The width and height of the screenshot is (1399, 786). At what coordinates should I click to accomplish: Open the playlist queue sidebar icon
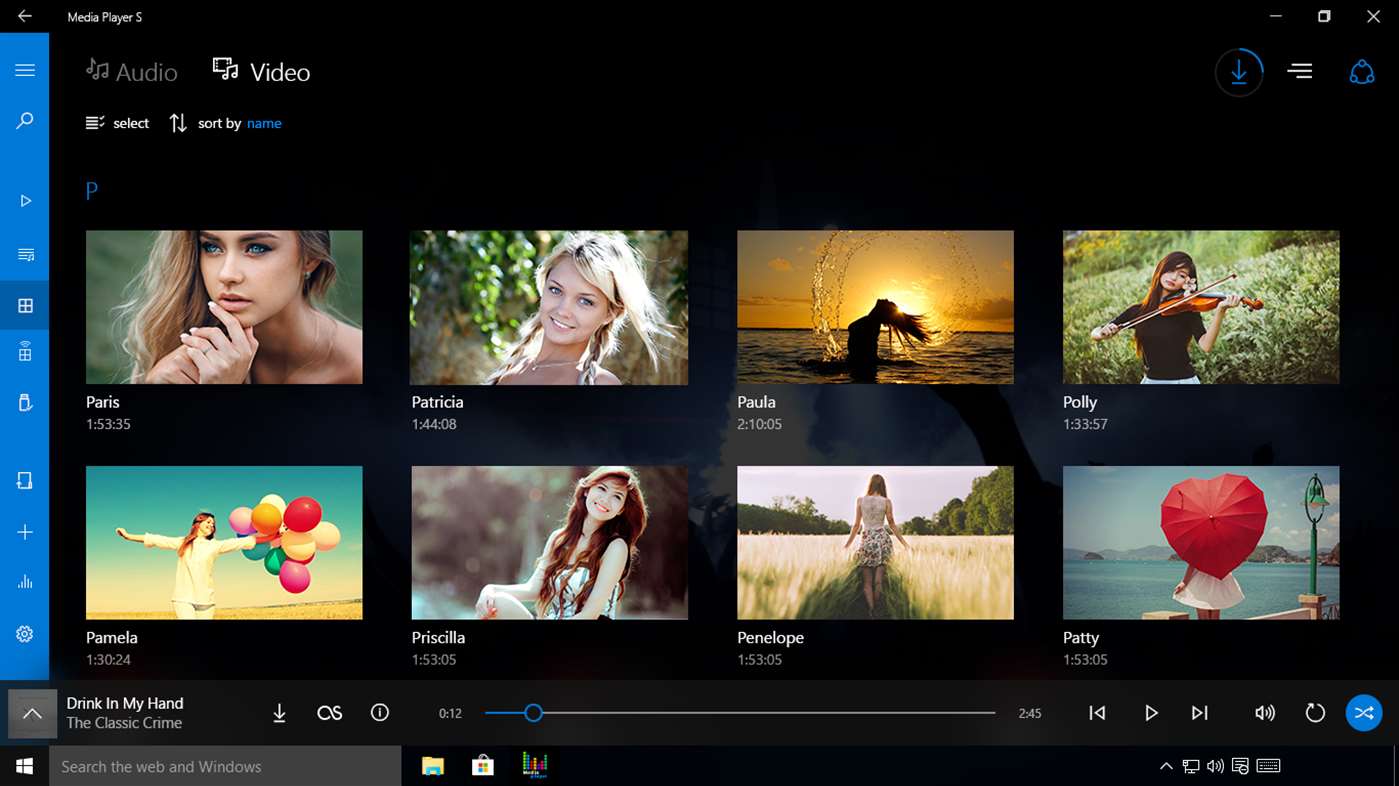[x=25, y=255]
